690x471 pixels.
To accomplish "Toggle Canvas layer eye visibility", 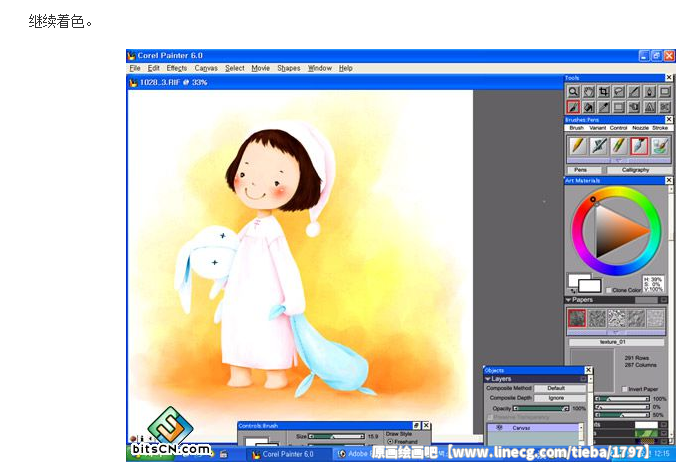I will (499, 428).
